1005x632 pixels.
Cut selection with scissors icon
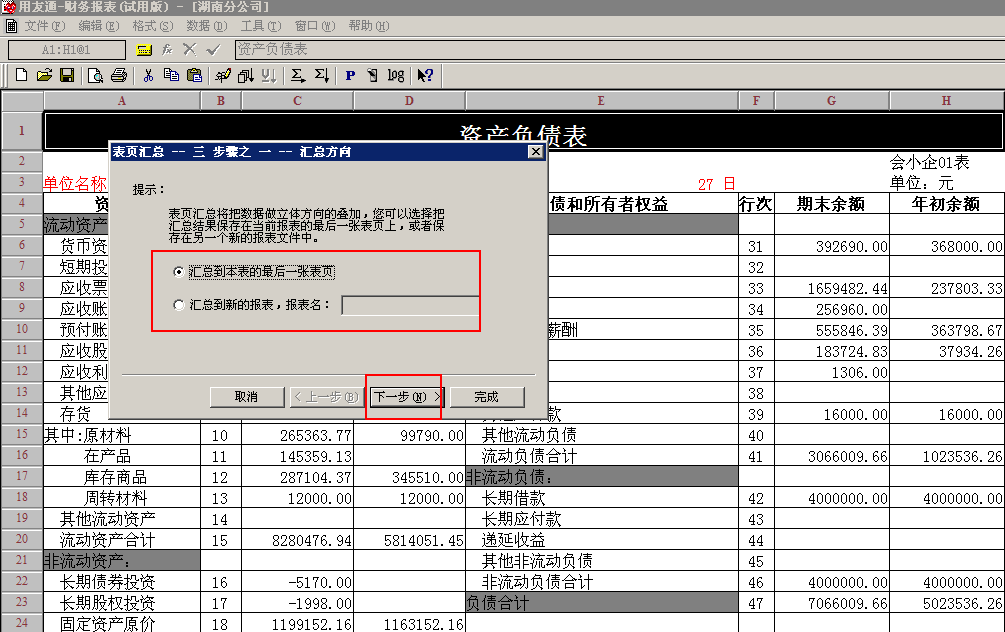click(148, 76)
